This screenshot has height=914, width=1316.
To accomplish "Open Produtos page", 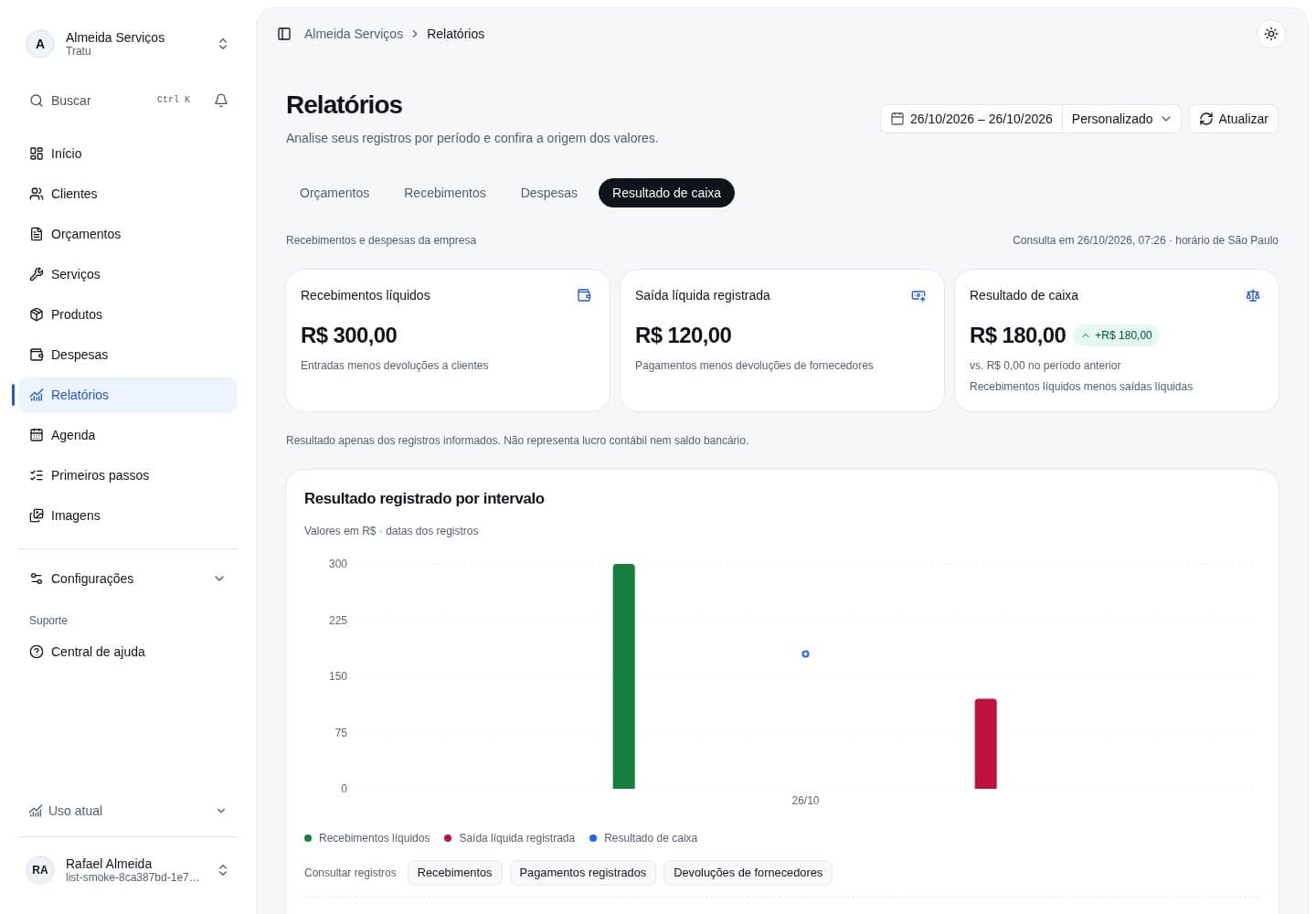I will (128, 314).
